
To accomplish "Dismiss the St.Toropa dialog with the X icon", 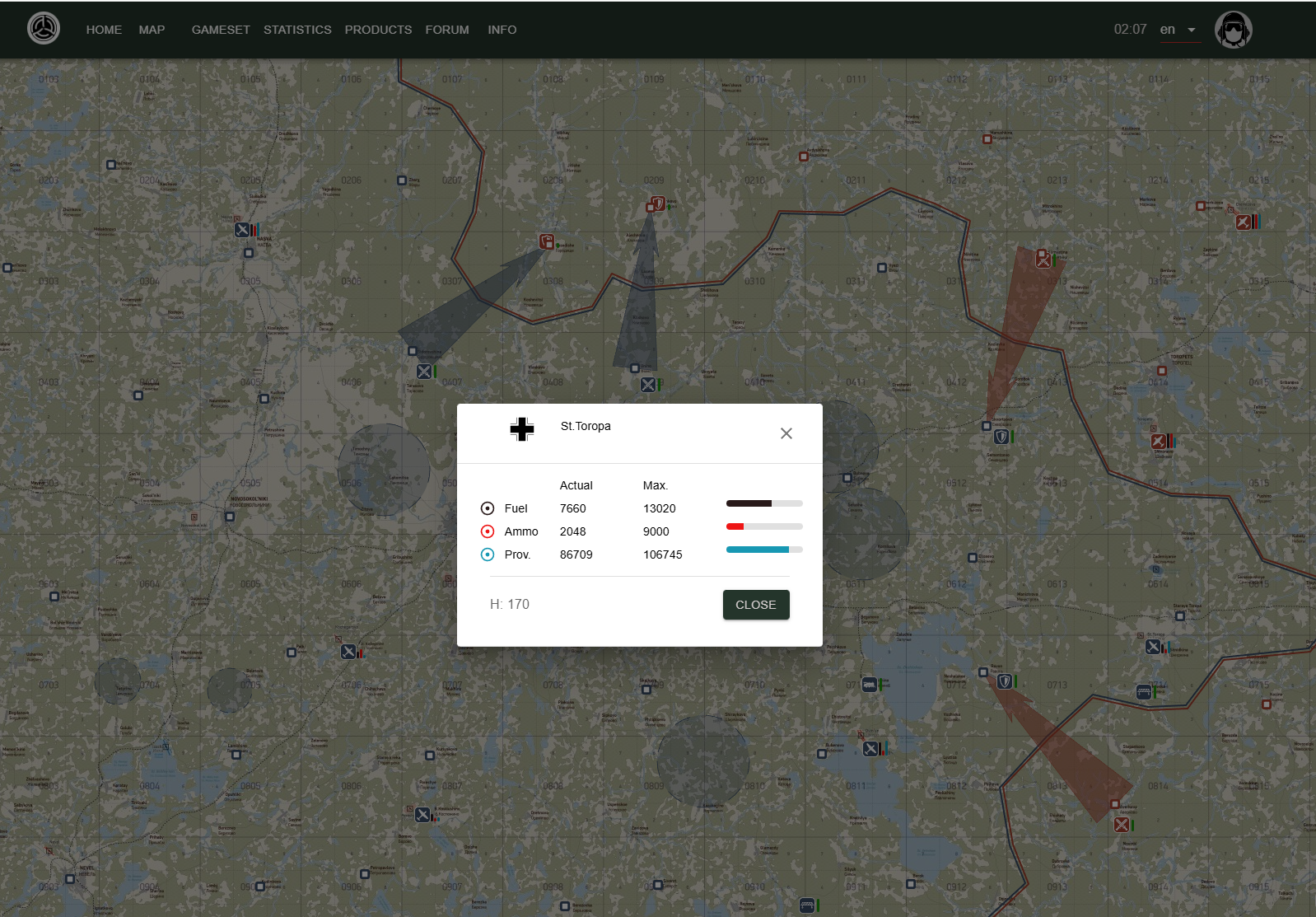I will click(786, 433).
